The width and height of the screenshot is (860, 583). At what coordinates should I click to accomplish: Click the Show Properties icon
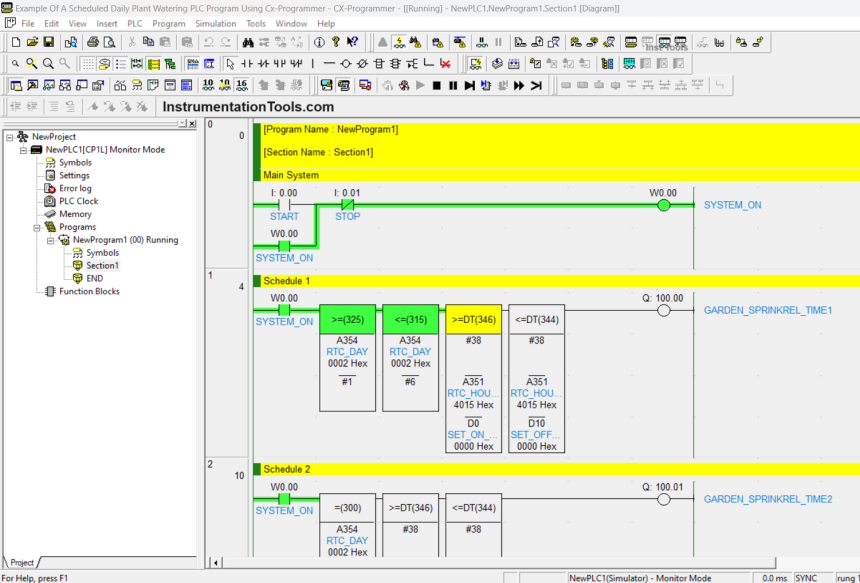(98, 86)
